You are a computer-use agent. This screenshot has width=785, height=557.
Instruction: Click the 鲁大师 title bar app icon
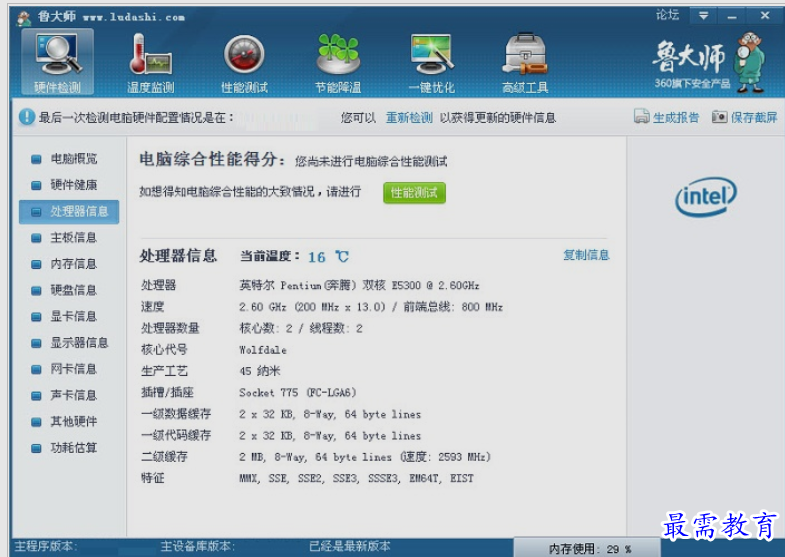(24, 18)
